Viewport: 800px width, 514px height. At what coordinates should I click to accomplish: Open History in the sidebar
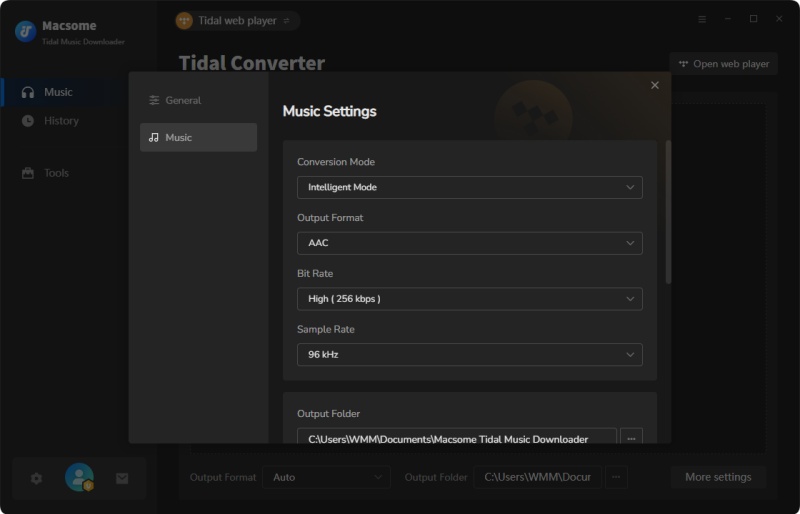(61, 121)
